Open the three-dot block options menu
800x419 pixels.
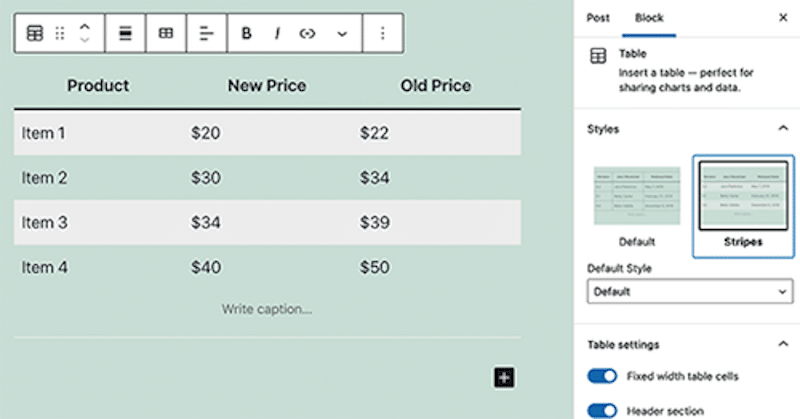coord(383,33)
